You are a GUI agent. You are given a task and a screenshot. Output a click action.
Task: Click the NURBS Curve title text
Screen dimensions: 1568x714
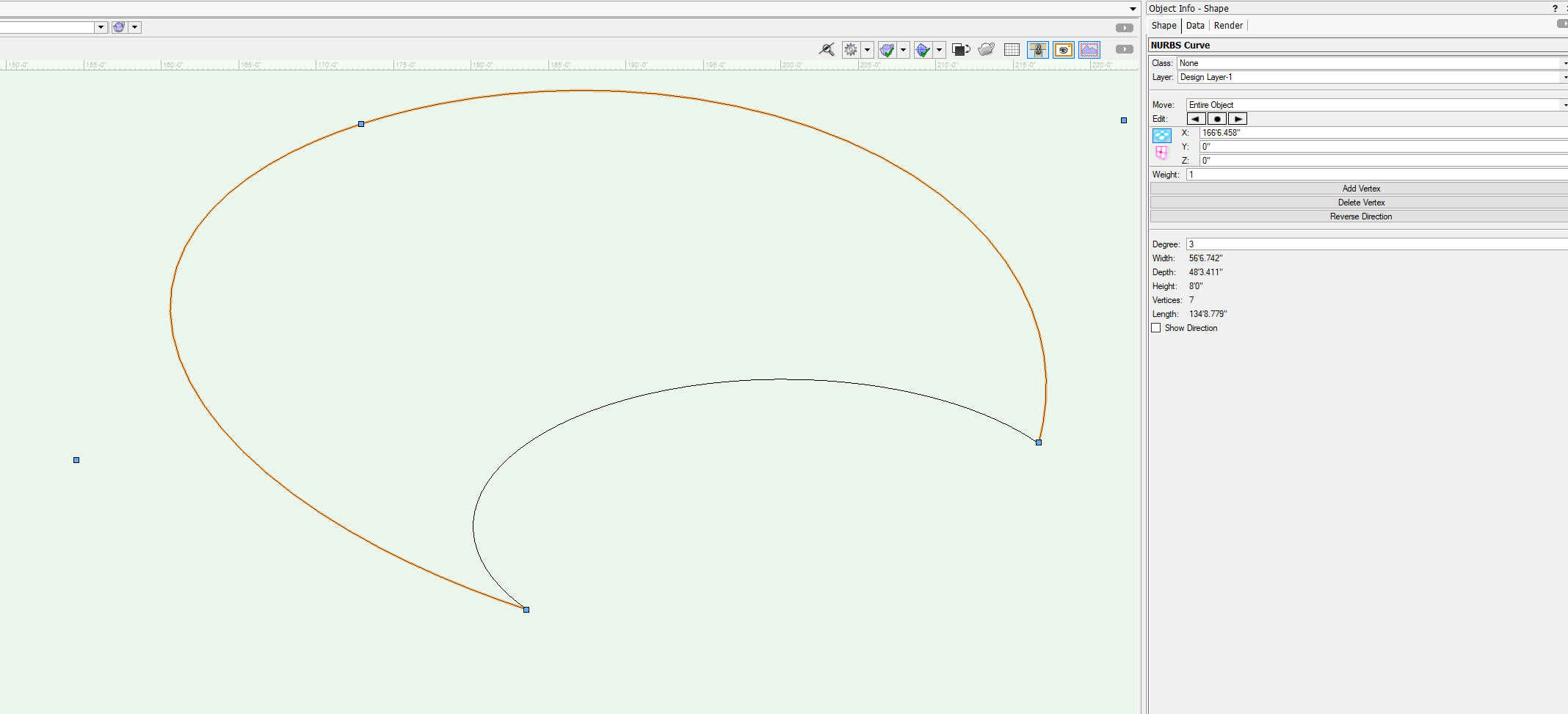click(x=1180, y=45)
